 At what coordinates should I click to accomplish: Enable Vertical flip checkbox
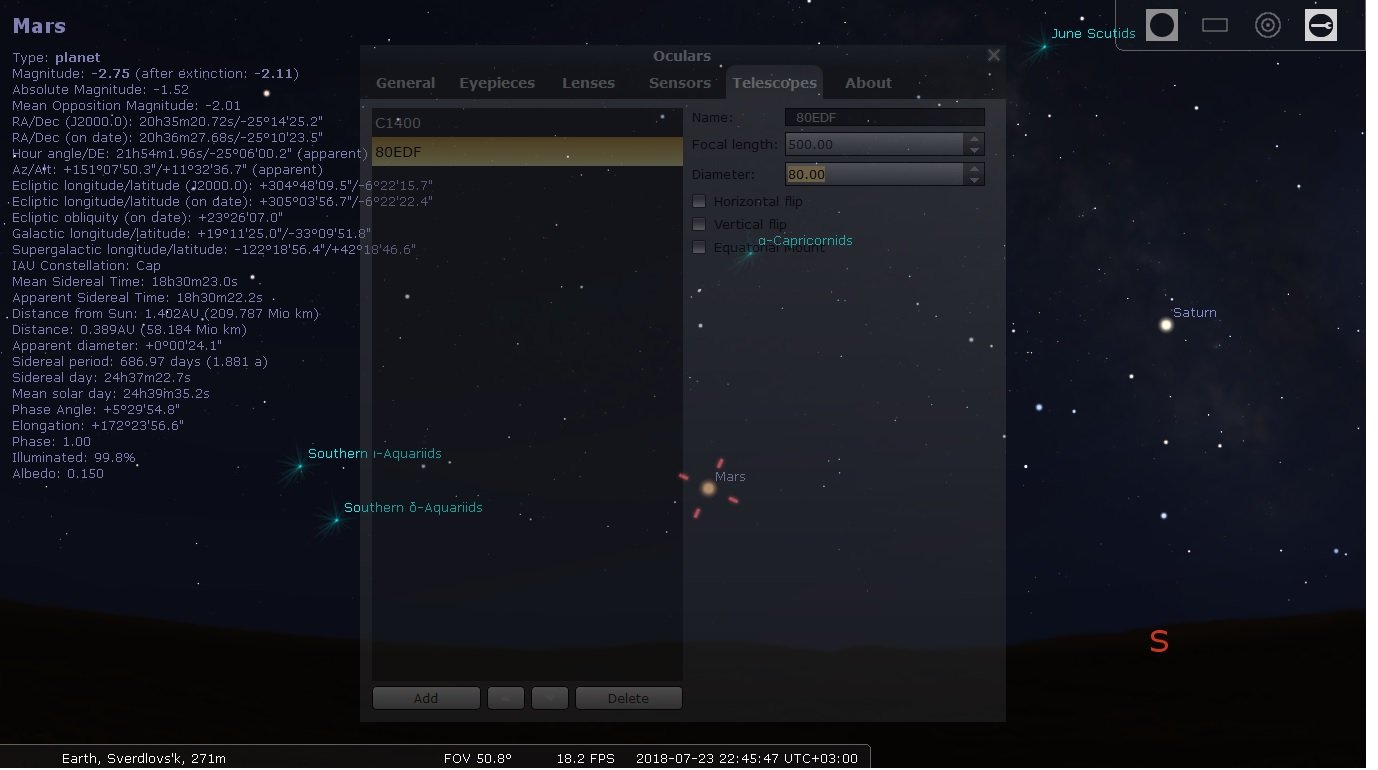click(x=699, y=224)
